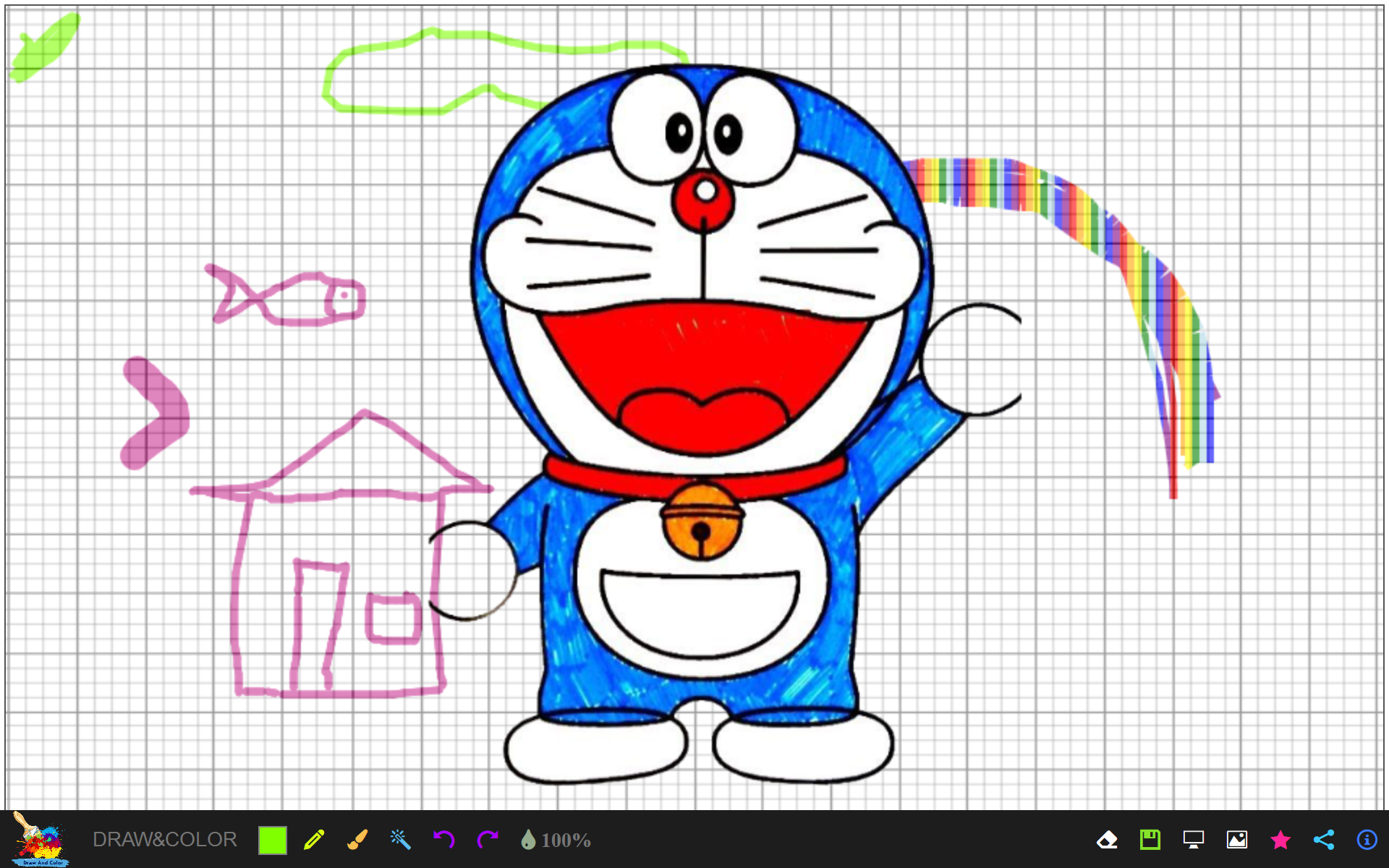Share the drawing with the share icon
1389x868 pixels.
click(1324, 840)
